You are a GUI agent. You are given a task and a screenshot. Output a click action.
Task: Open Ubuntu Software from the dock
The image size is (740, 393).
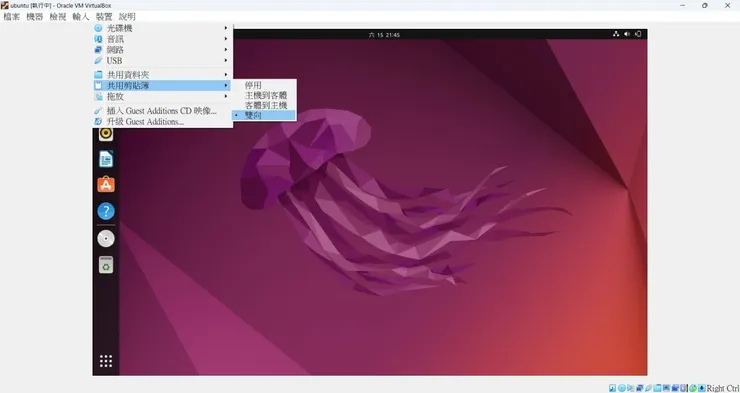pos(106,185)
